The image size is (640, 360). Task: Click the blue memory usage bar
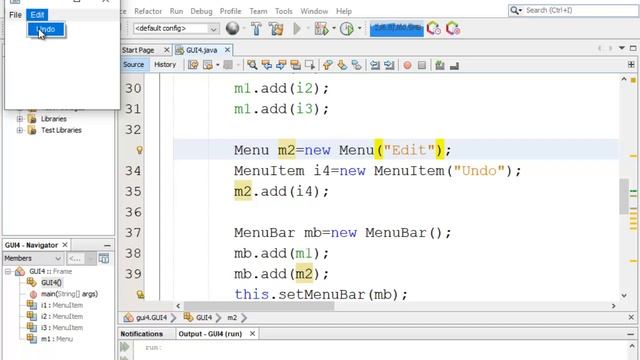396,29
